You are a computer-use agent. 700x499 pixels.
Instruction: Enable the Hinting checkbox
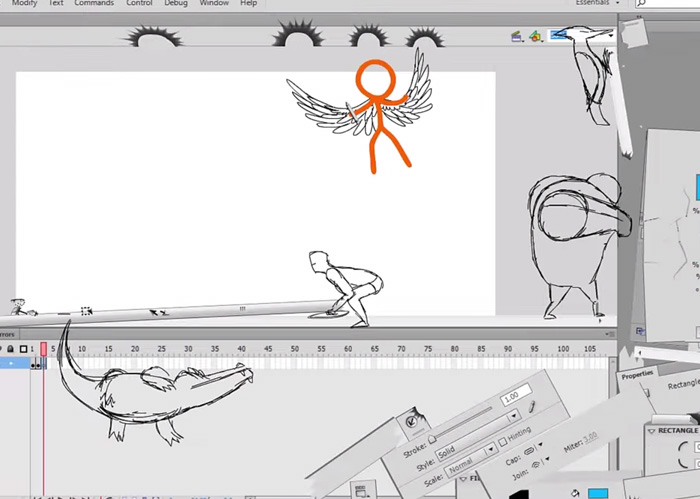click(503, 441)
